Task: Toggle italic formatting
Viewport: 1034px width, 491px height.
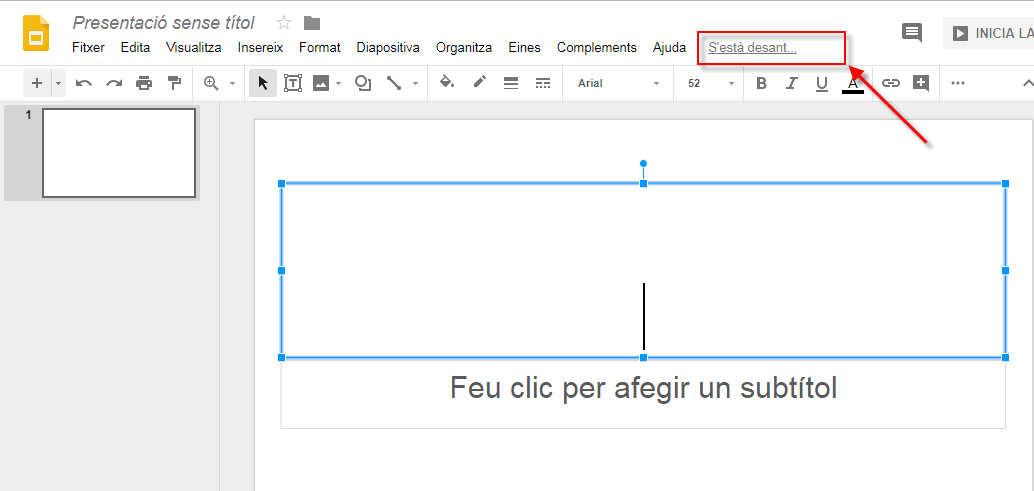Action: tap(792, 83)
